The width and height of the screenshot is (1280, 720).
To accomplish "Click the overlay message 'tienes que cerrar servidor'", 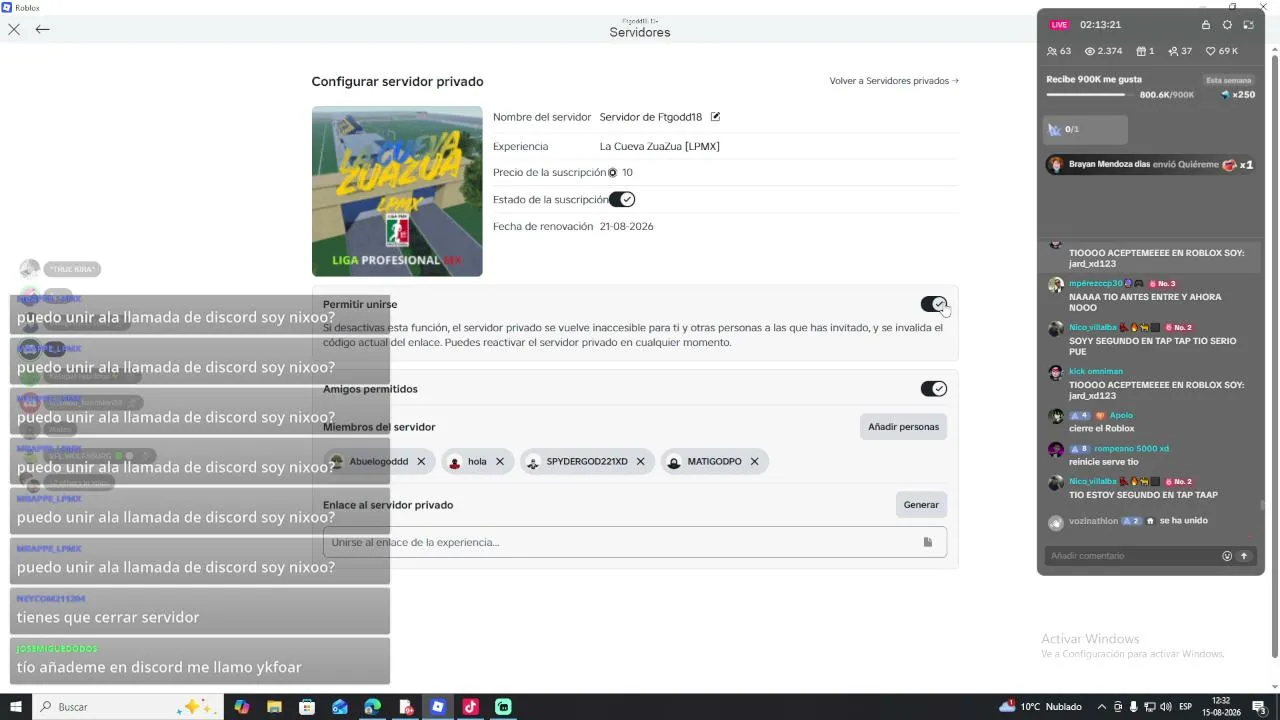I will [108, 617].
